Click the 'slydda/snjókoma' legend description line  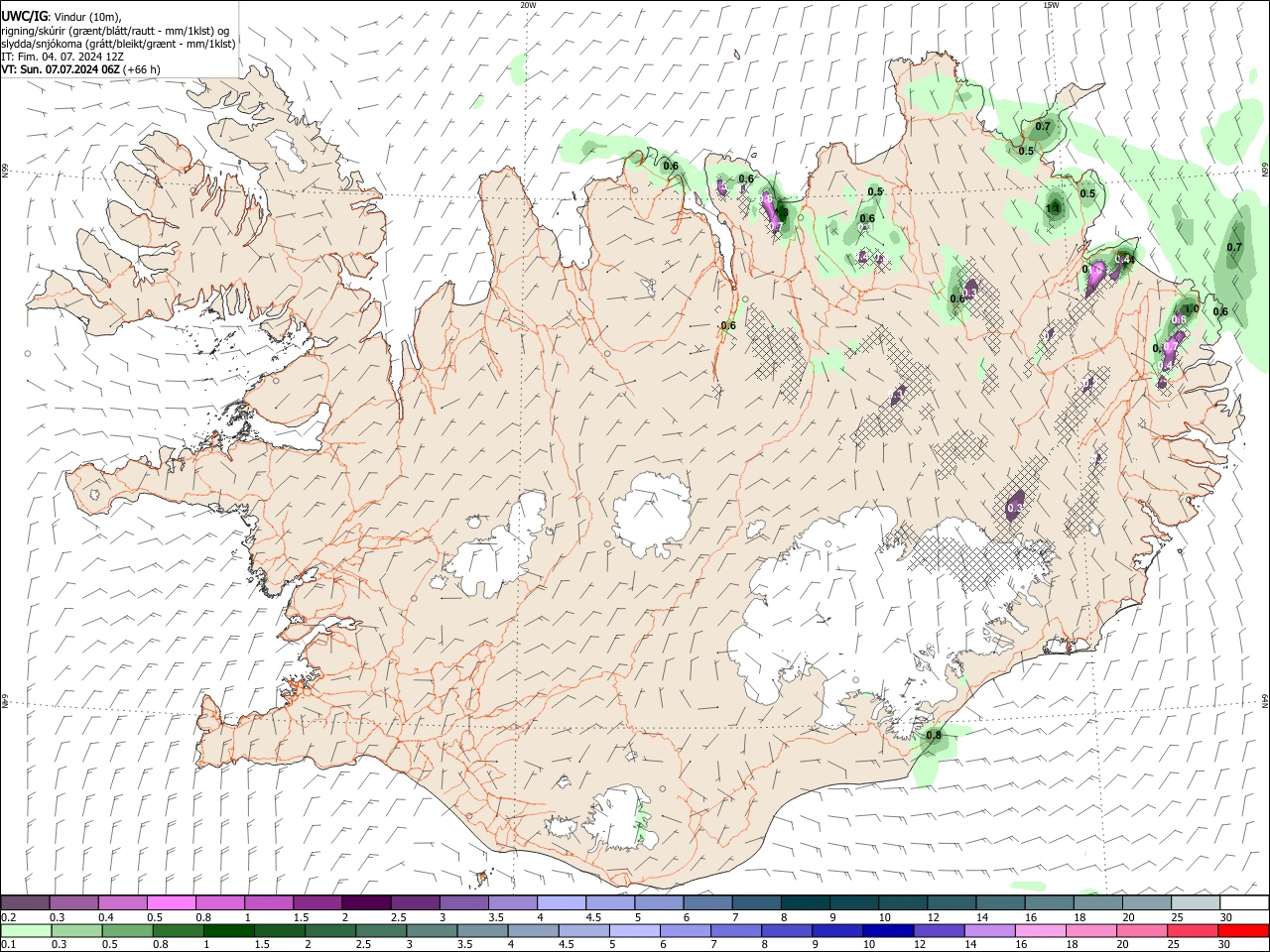click(118, 44)
